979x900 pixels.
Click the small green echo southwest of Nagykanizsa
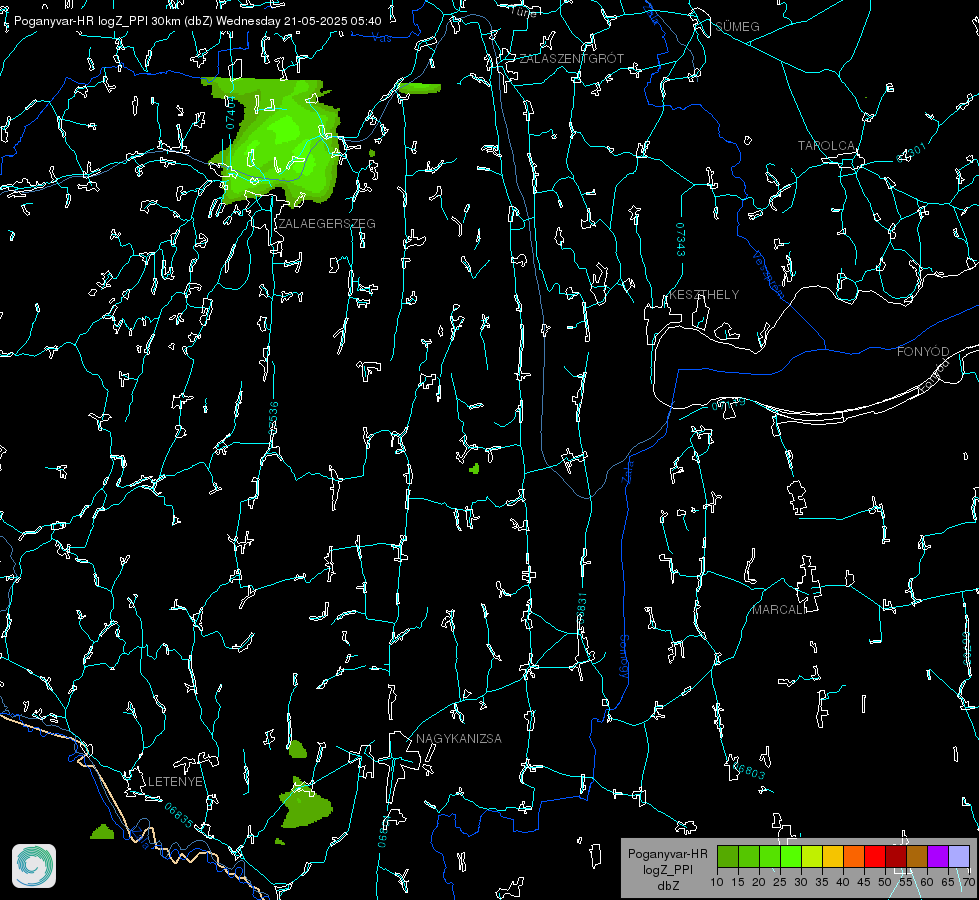[x=305, y=806]
